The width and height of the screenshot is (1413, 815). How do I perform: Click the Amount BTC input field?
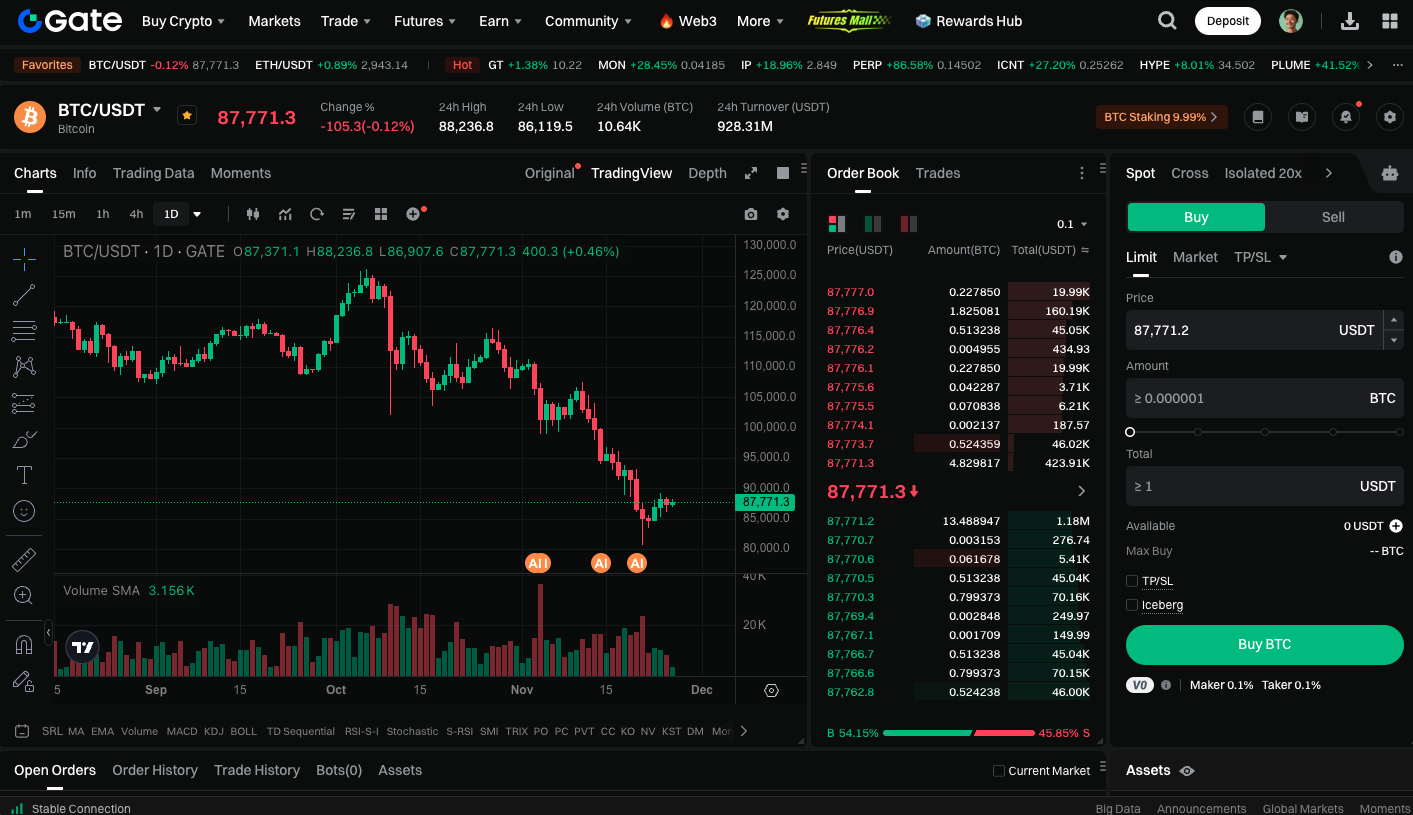tap(1265, 398)
